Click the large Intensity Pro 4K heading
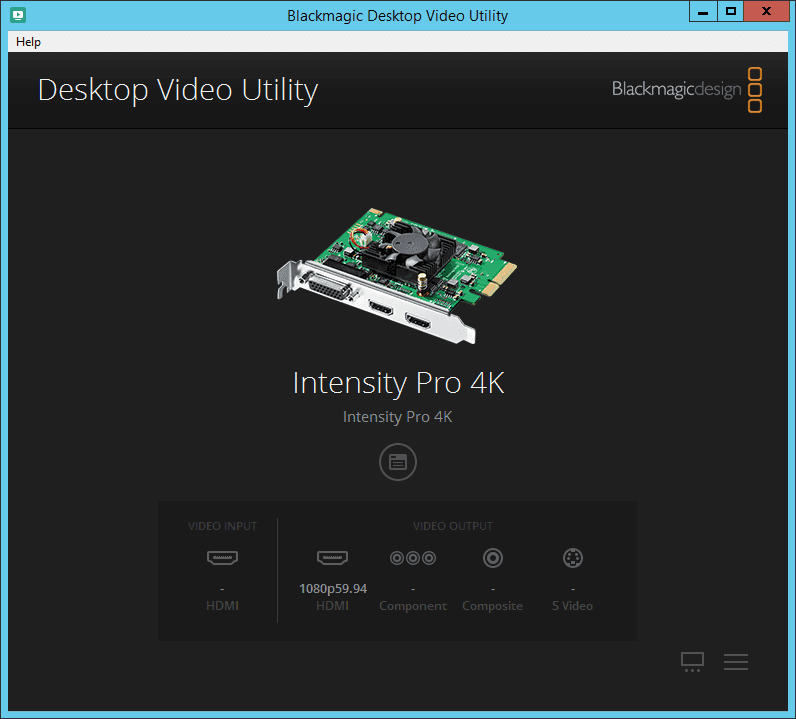The image size is (796, 719). pos(399,383)
